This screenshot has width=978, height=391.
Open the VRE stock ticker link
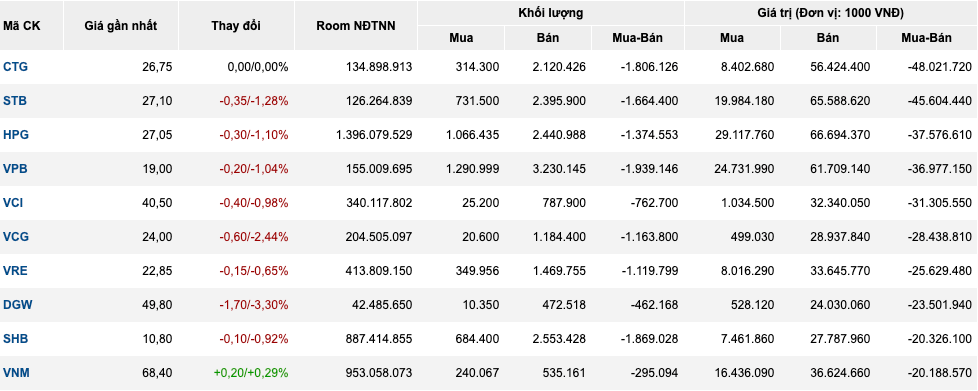pyautogui.click(x=16, y=271)
